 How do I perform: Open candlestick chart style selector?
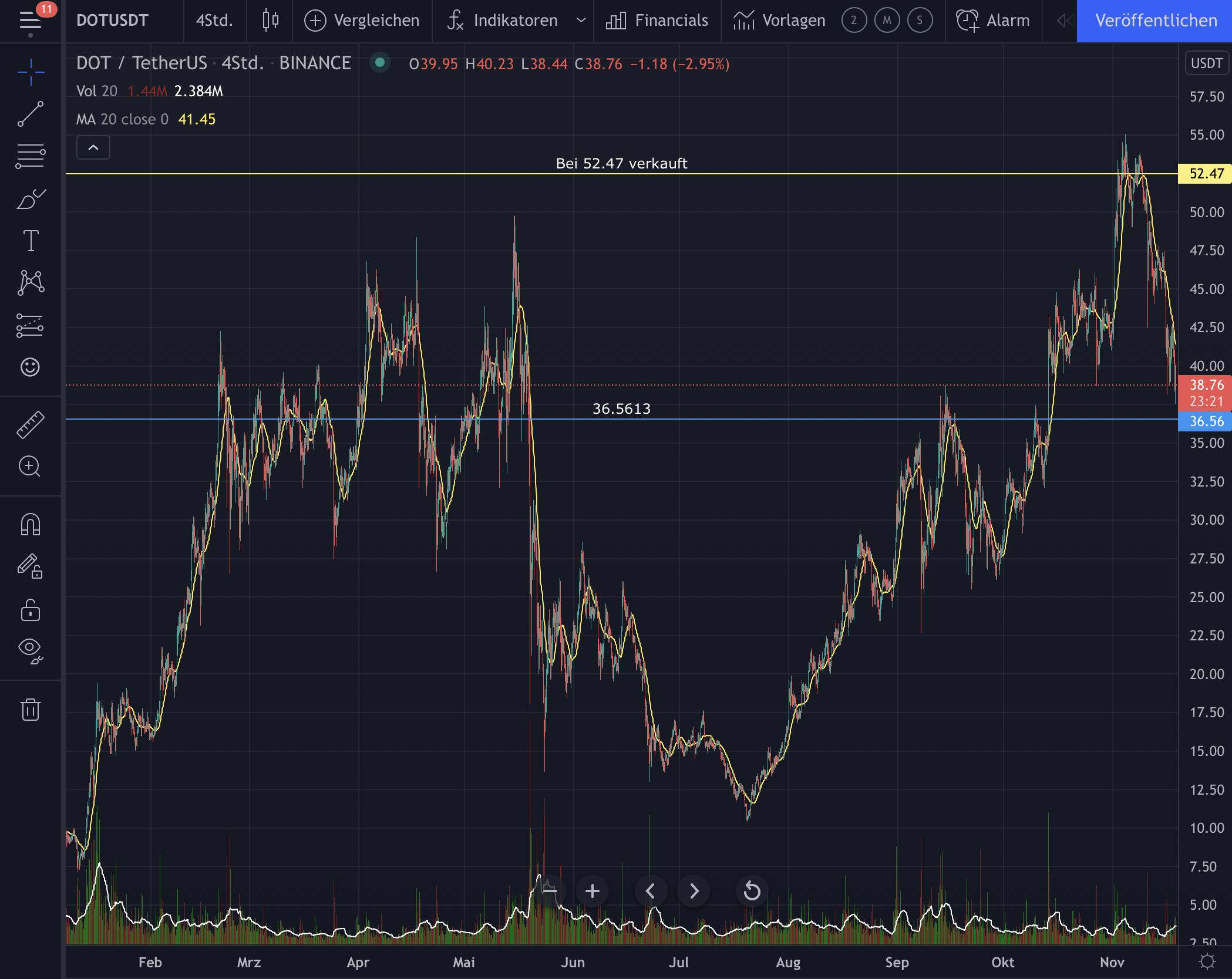point(270,21)
